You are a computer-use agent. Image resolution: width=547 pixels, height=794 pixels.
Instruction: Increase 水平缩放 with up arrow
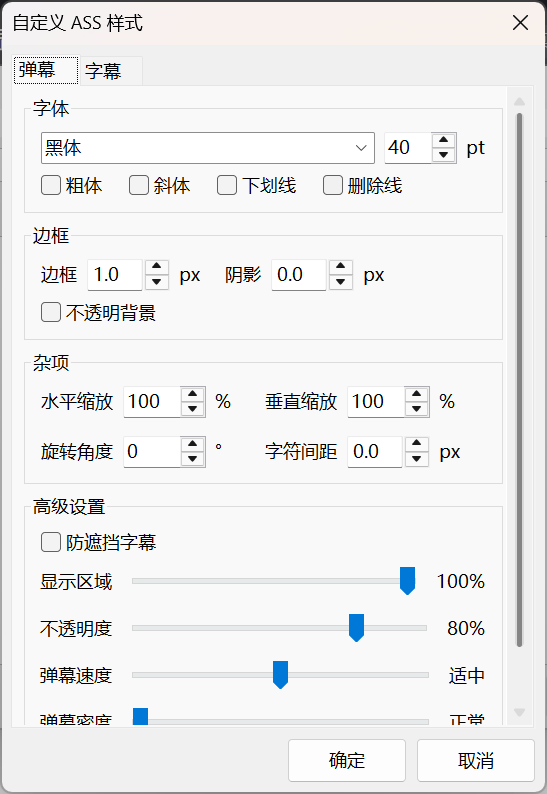192,394
